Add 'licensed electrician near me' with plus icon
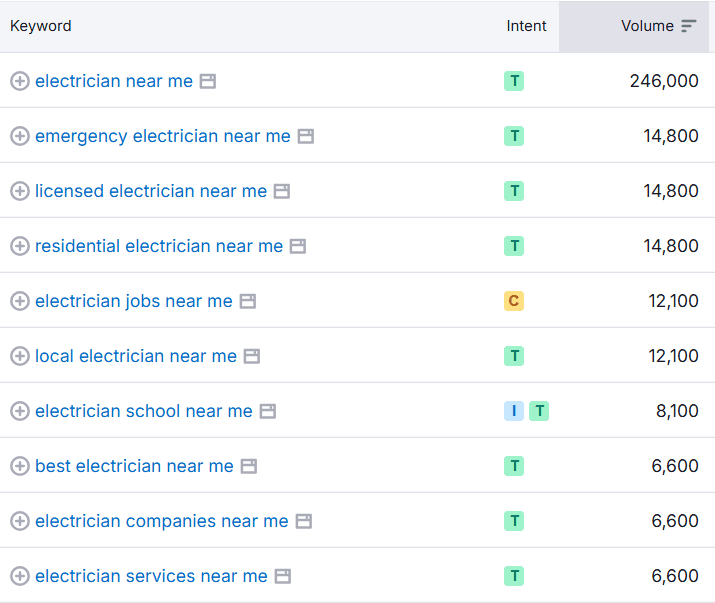 click(x=20, y=191)
